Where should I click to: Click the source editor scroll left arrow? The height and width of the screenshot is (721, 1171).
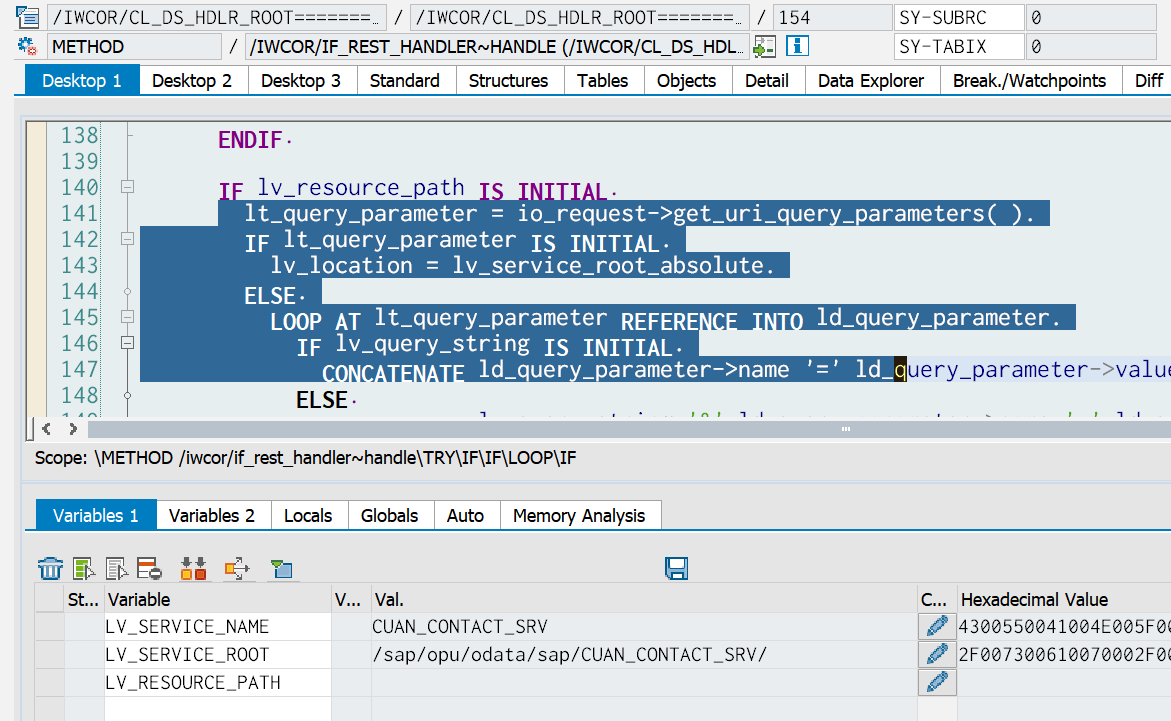tap(46, 428)
